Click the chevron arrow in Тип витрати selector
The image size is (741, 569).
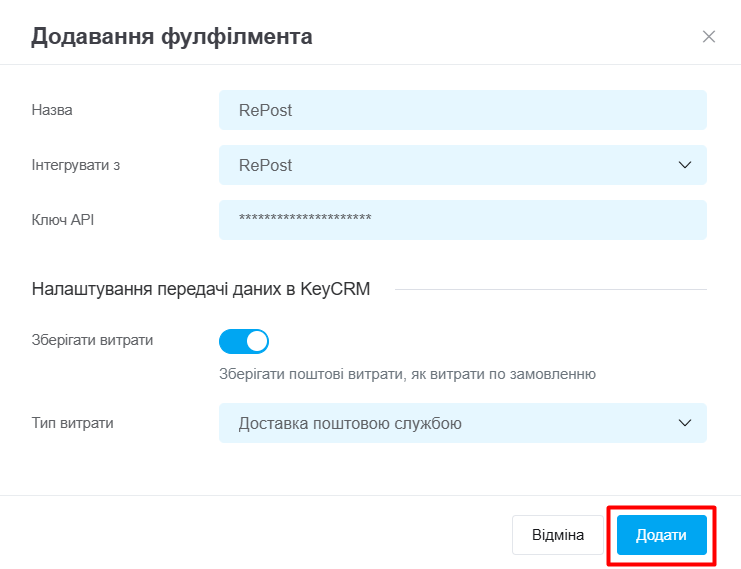pyautogui.click(x=685, y=423)
